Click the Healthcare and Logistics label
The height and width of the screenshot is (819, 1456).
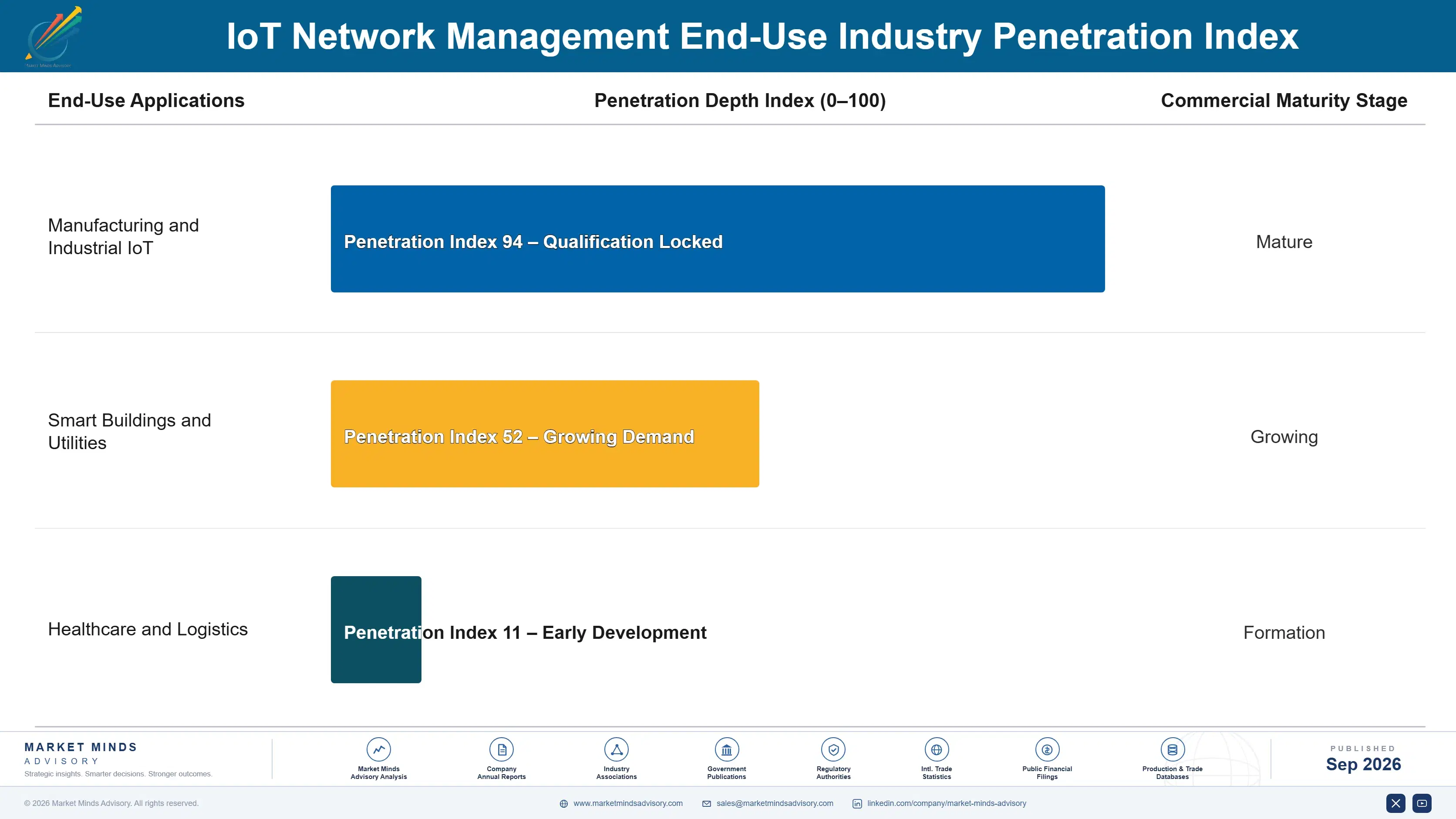(x=148, y=629)
